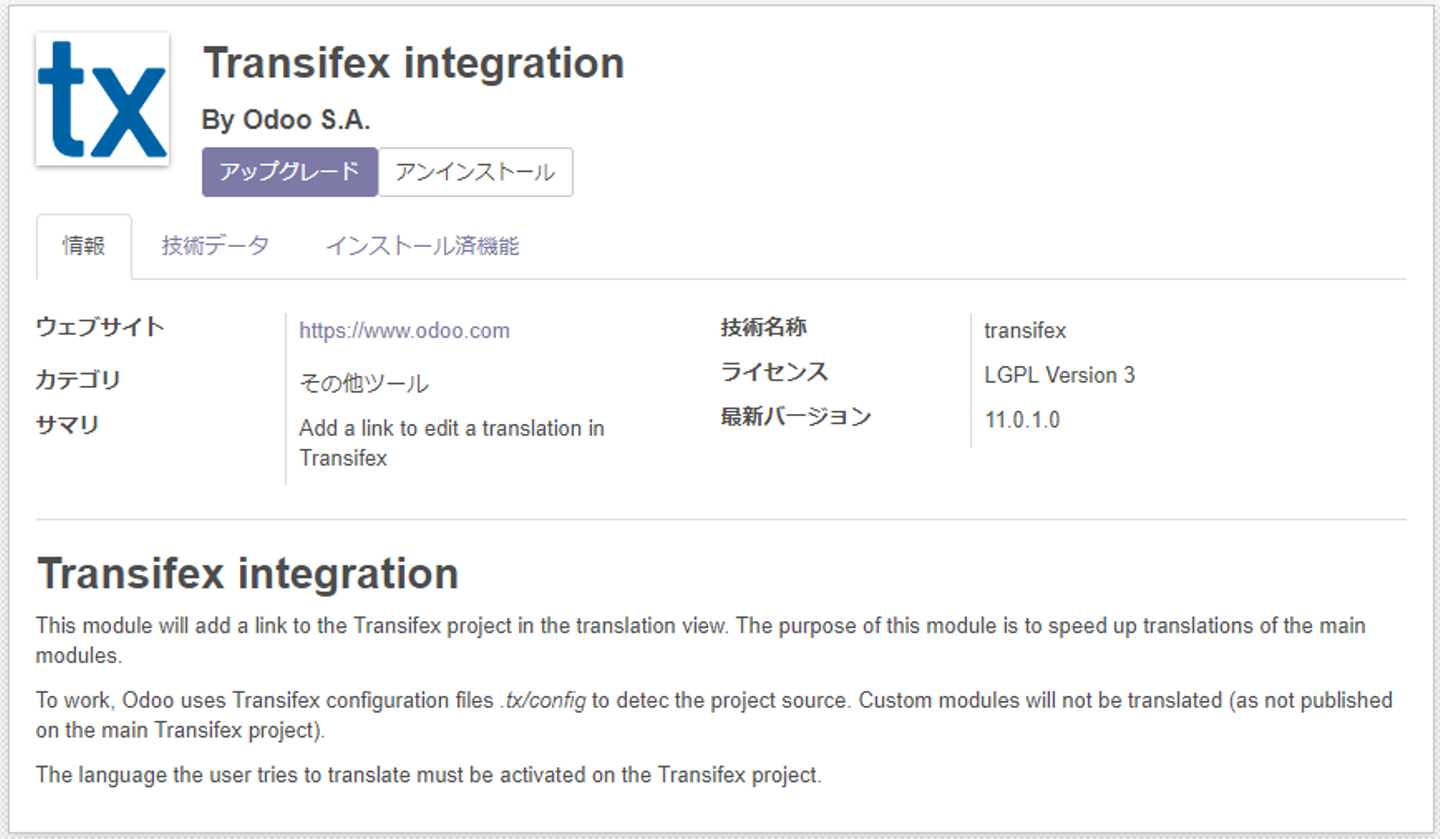Click the license value "LGPL Version 3"
Image resolution: width=1440 pixels, height=839 pixels.
click(1059, 375)
